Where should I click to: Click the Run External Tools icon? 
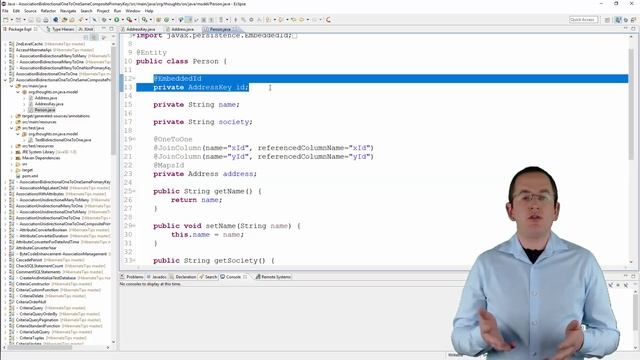(x=129, y=20)
